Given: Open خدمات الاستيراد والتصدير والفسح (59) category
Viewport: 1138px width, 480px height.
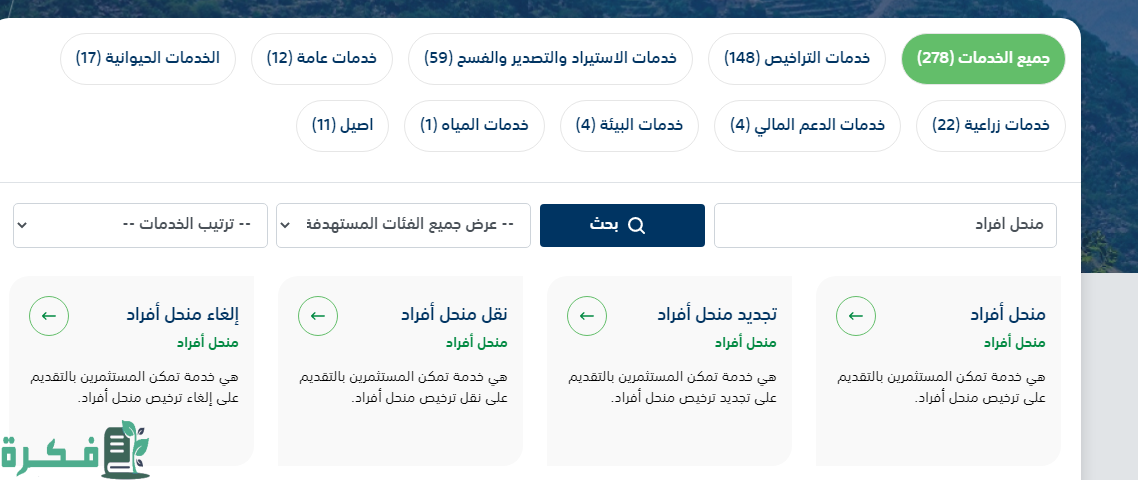Looking at the screenshot, I should pyautogui.click(x=550, y=59).
